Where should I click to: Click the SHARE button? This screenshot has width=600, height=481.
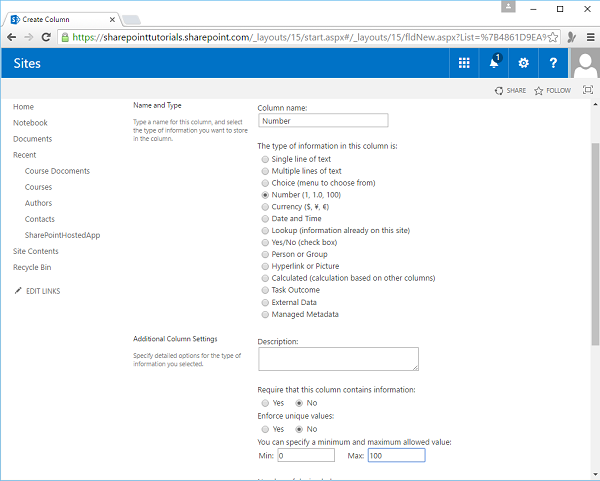510,91
